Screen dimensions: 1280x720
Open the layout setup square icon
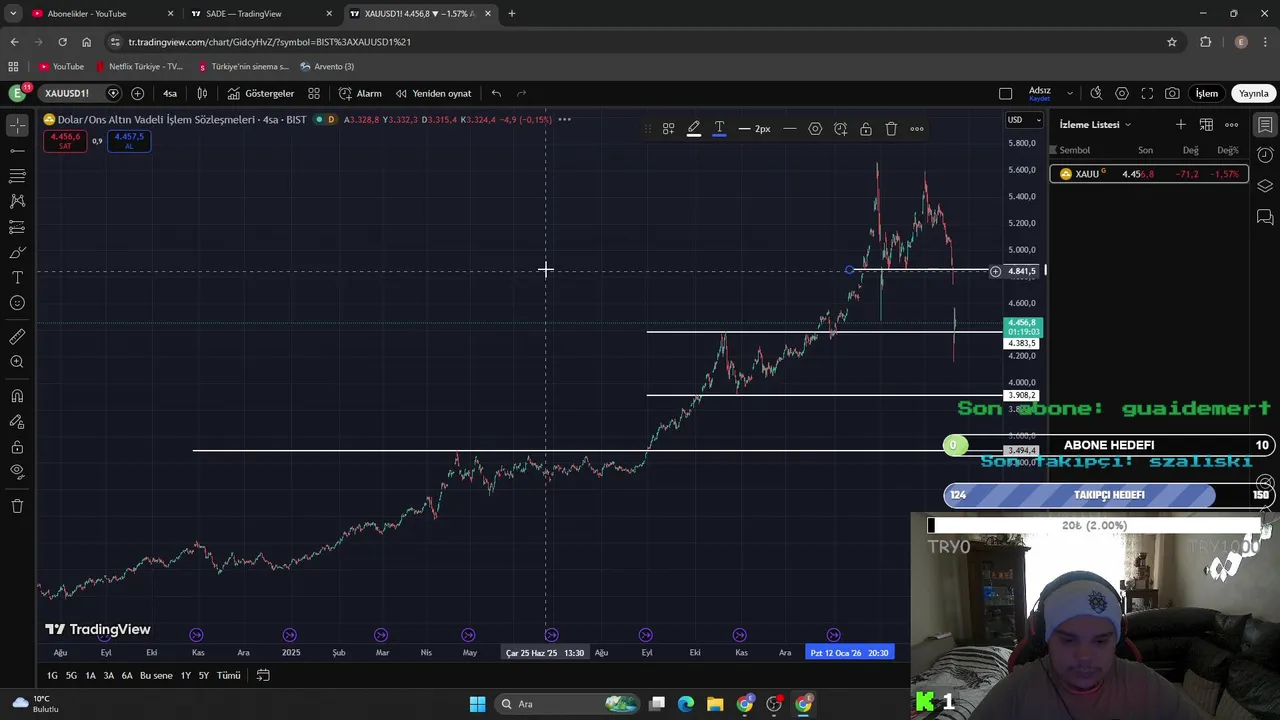tap(1005, 93)
